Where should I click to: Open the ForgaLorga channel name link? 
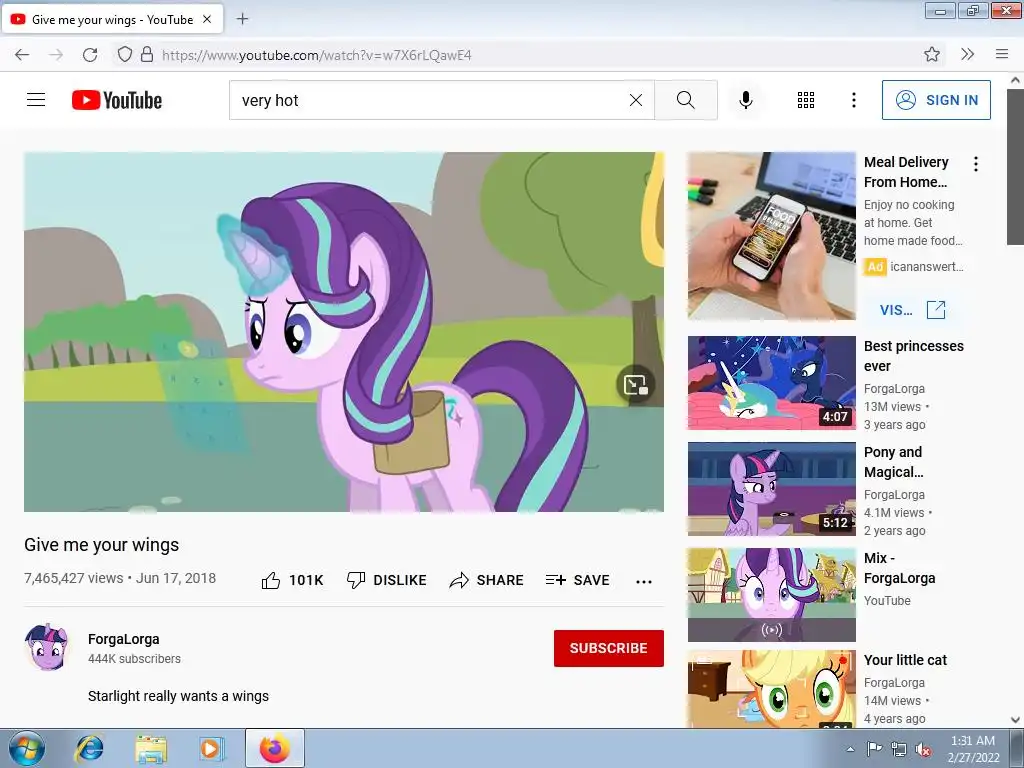pos(123,639)
